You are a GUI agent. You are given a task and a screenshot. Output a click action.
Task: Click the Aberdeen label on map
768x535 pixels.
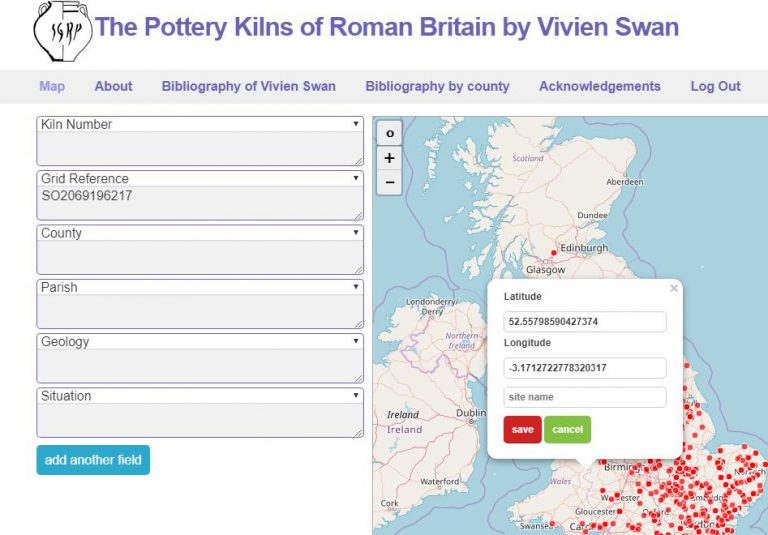point(624,182)
